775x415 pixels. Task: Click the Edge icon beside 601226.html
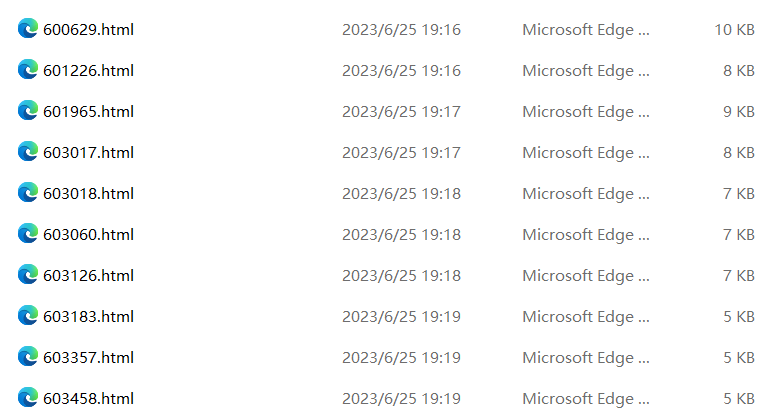point(28,70)
